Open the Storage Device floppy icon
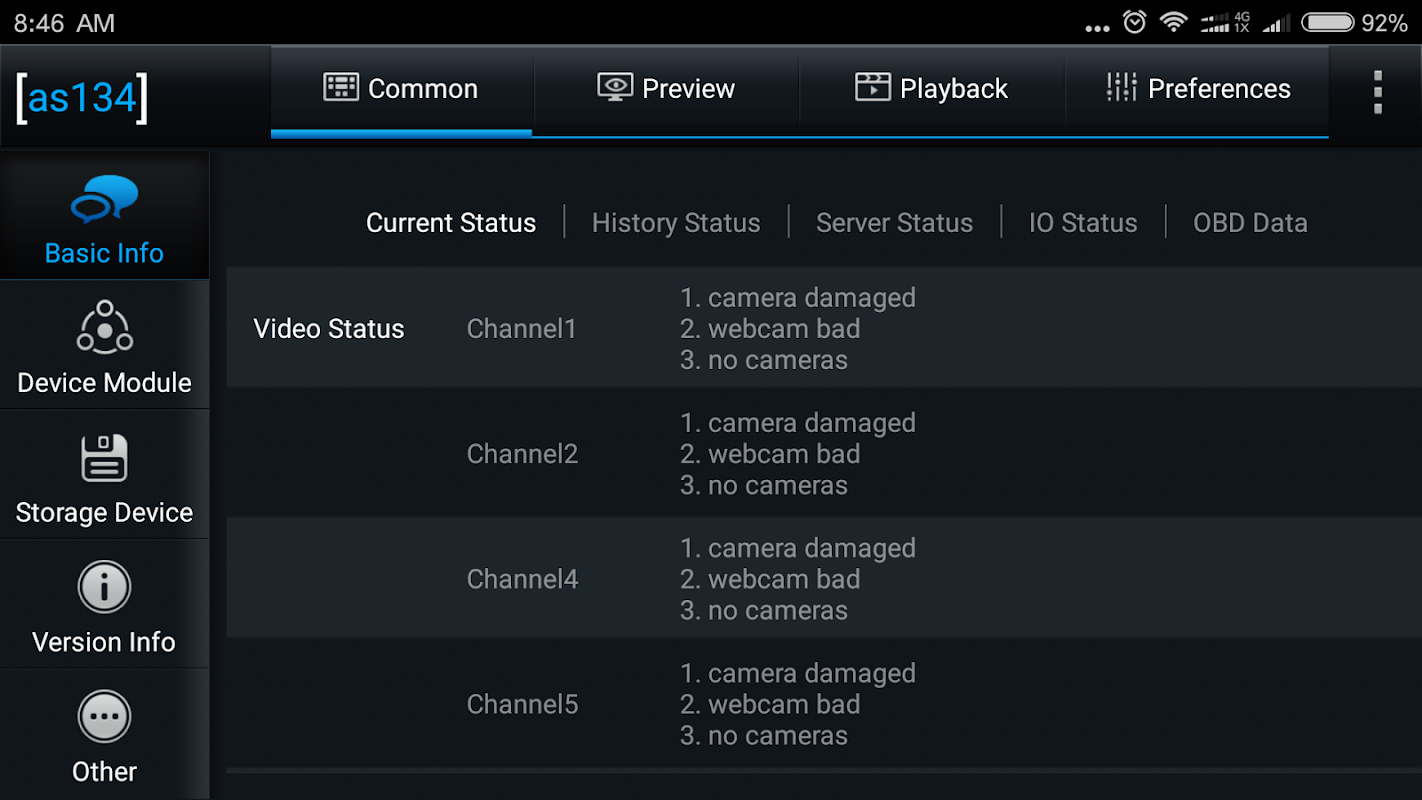Viewport: 1422px width, 800px height. [104, 458]
